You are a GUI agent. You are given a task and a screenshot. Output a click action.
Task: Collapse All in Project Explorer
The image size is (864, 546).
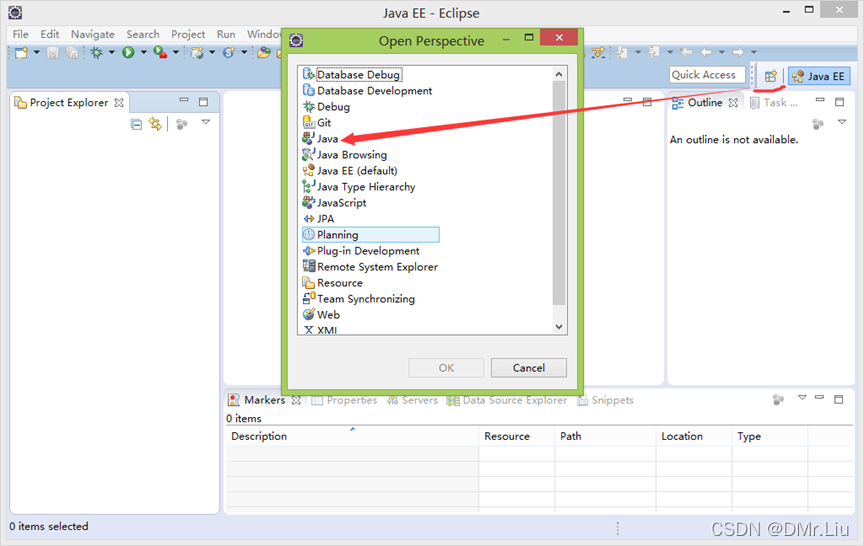[x=136, y=124]
